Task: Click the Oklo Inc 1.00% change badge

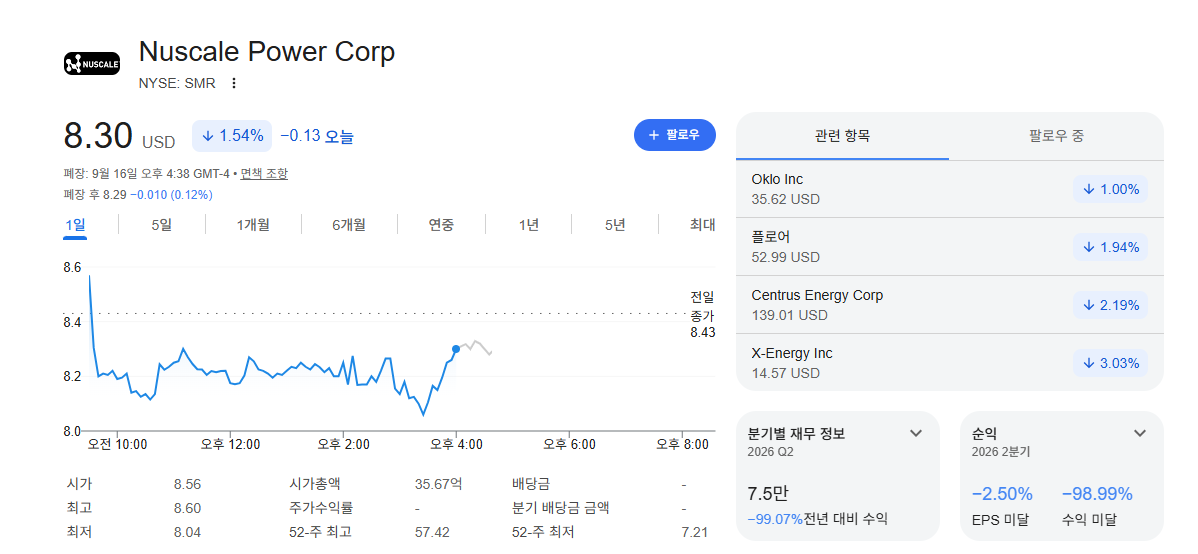Action: (x=1110, y=189)
